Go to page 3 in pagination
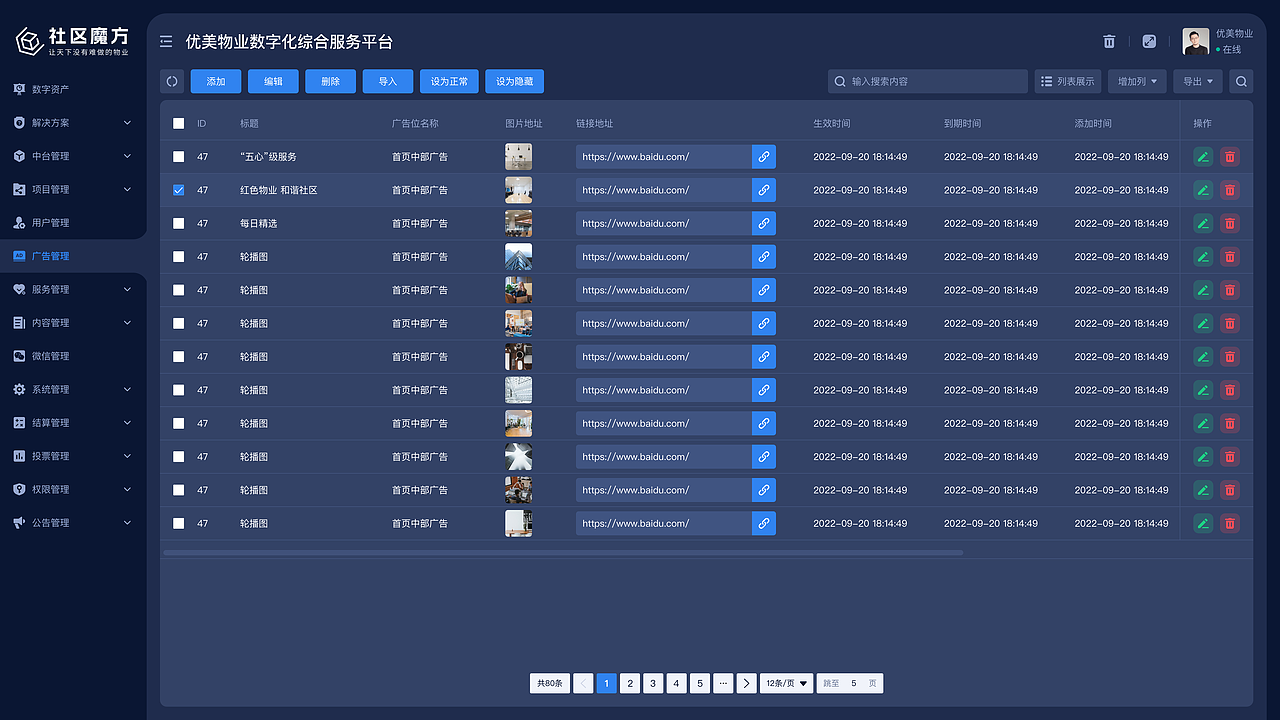Viewport: 1280px width, 720px height. 653,683
